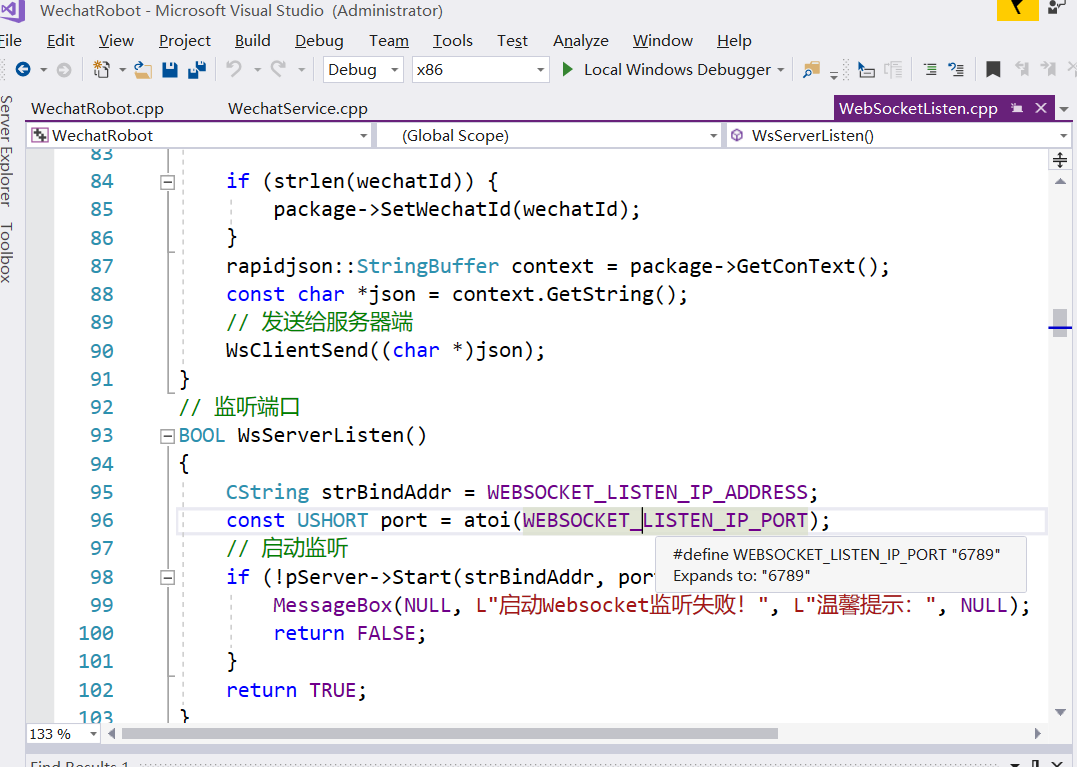Click the Redo arrow icon

click(278, 69)
